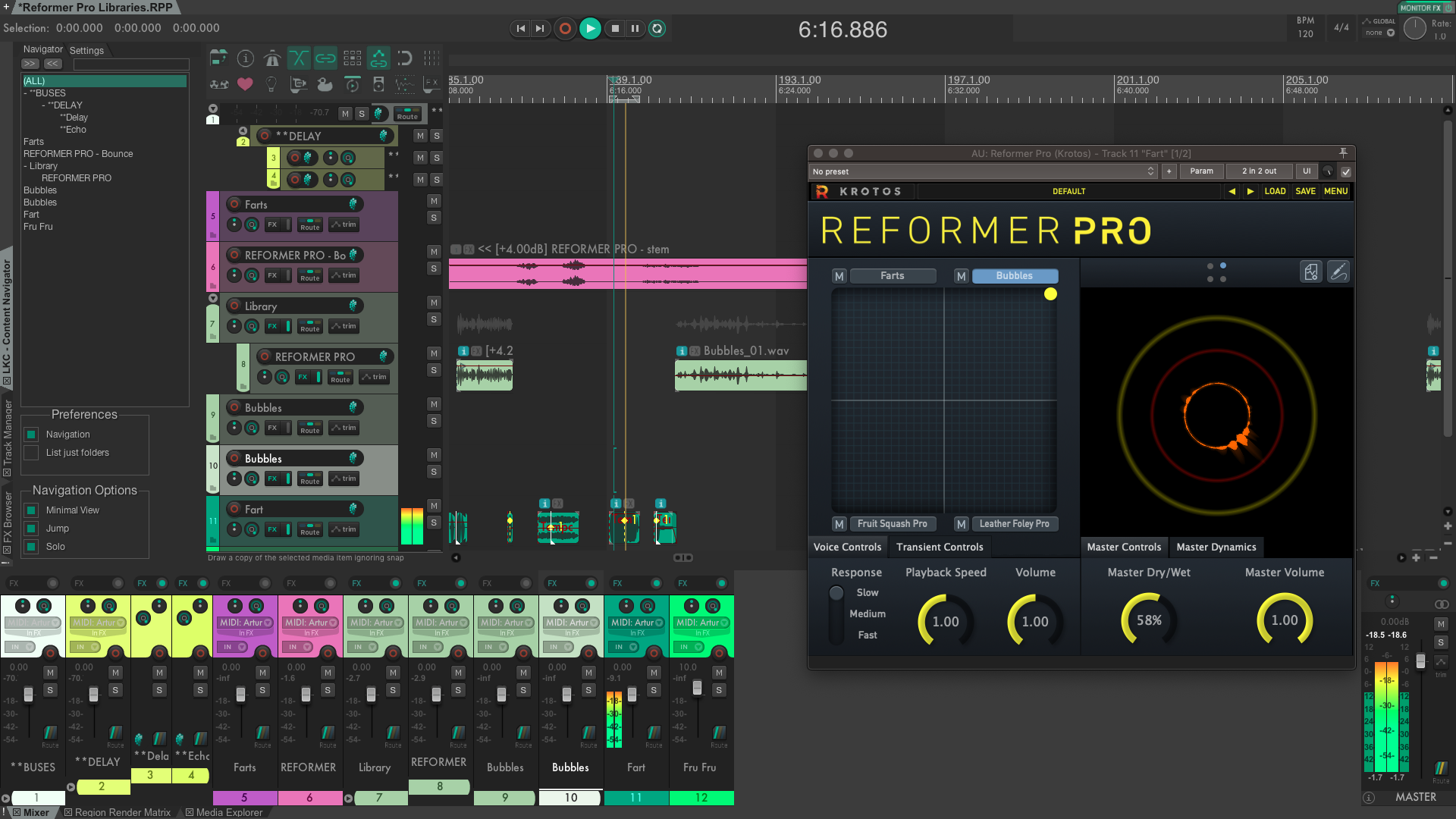Viewport: 1456px width, 819px height.
Task: Click the lightbulb icon in the toolbar
Action: (x=271, y=84)
